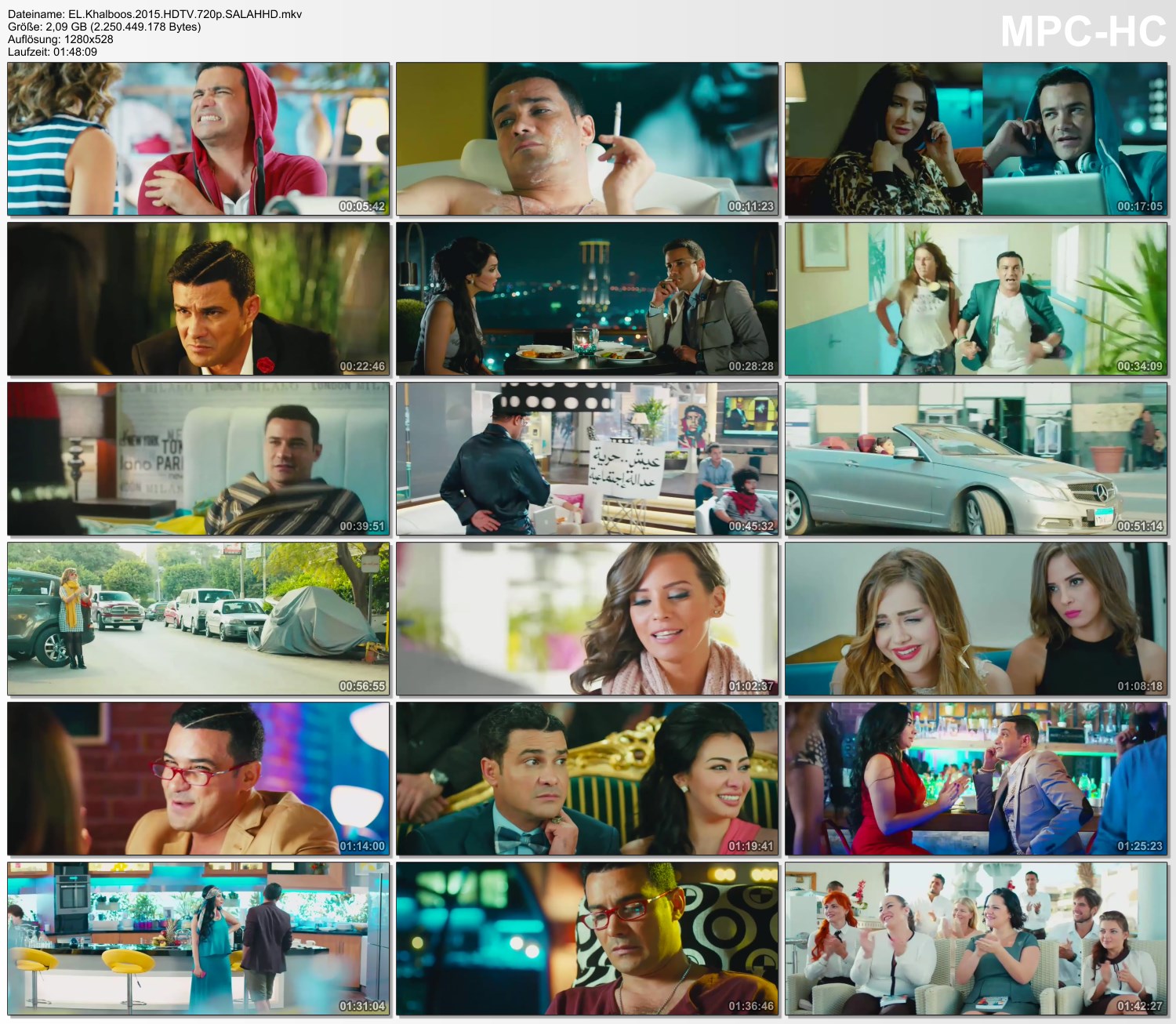Open the Arabic sign frame at 00:45:32

pos(587,459)
